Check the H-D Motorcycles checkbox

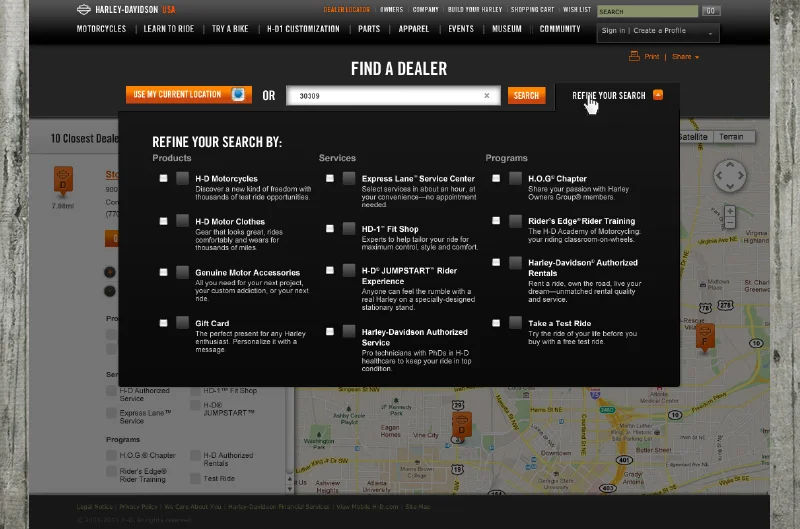click(163, 178)
